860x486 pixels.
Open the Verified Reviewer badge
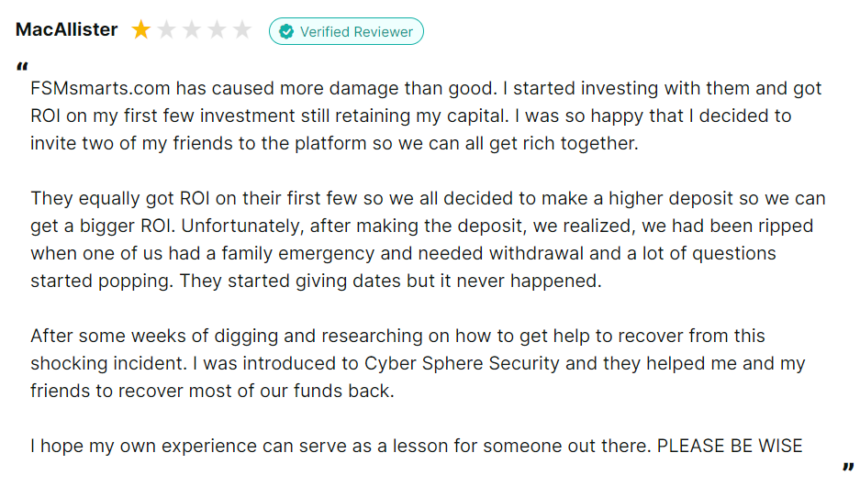click(346, 31)
